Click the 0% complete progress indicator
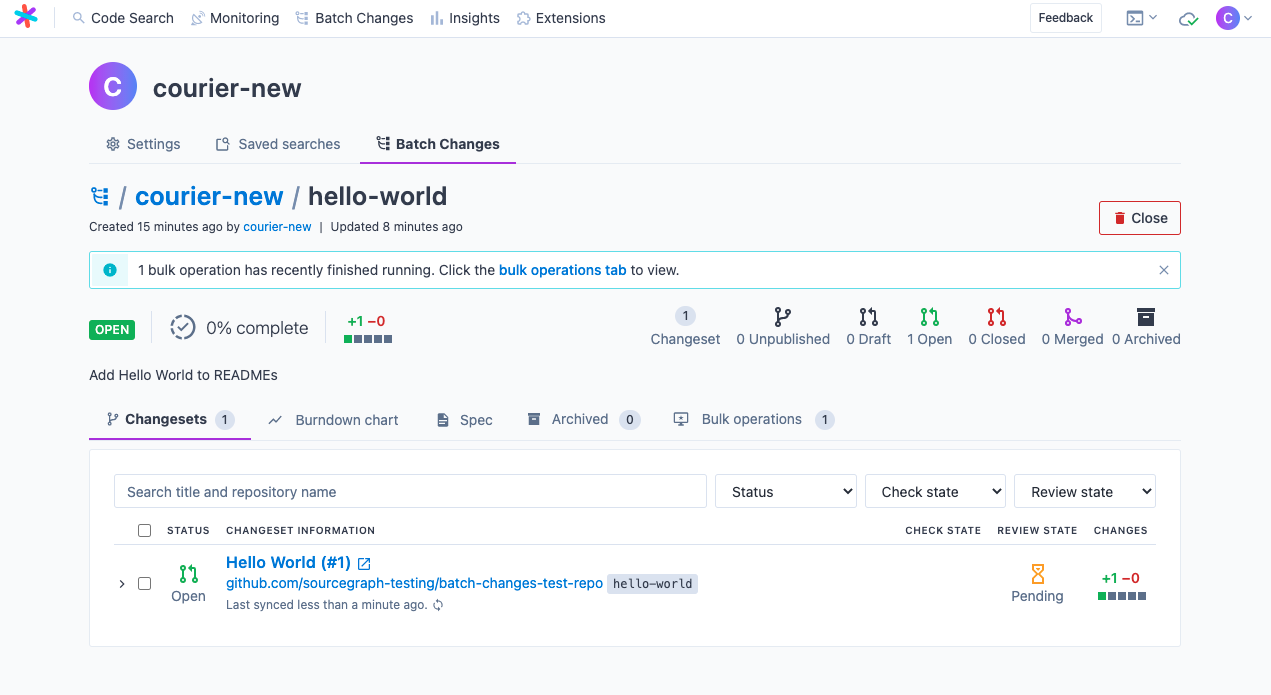This screenshot has height=695, width=1271. (x=239, y=327)
